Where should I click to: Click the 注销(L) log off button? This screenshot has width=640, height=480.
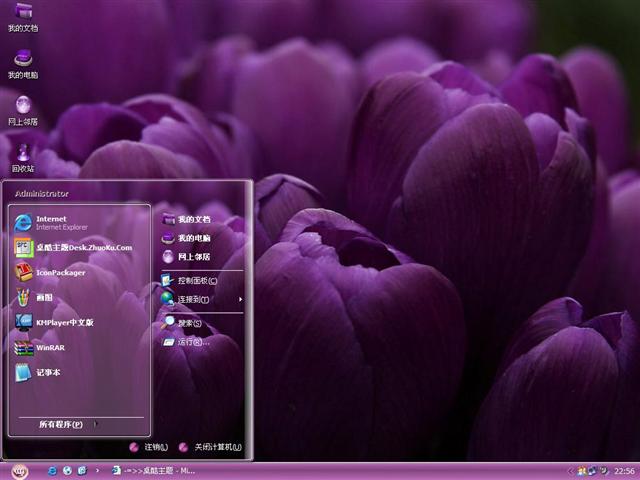pyautogui.click(x=148, y=447)
